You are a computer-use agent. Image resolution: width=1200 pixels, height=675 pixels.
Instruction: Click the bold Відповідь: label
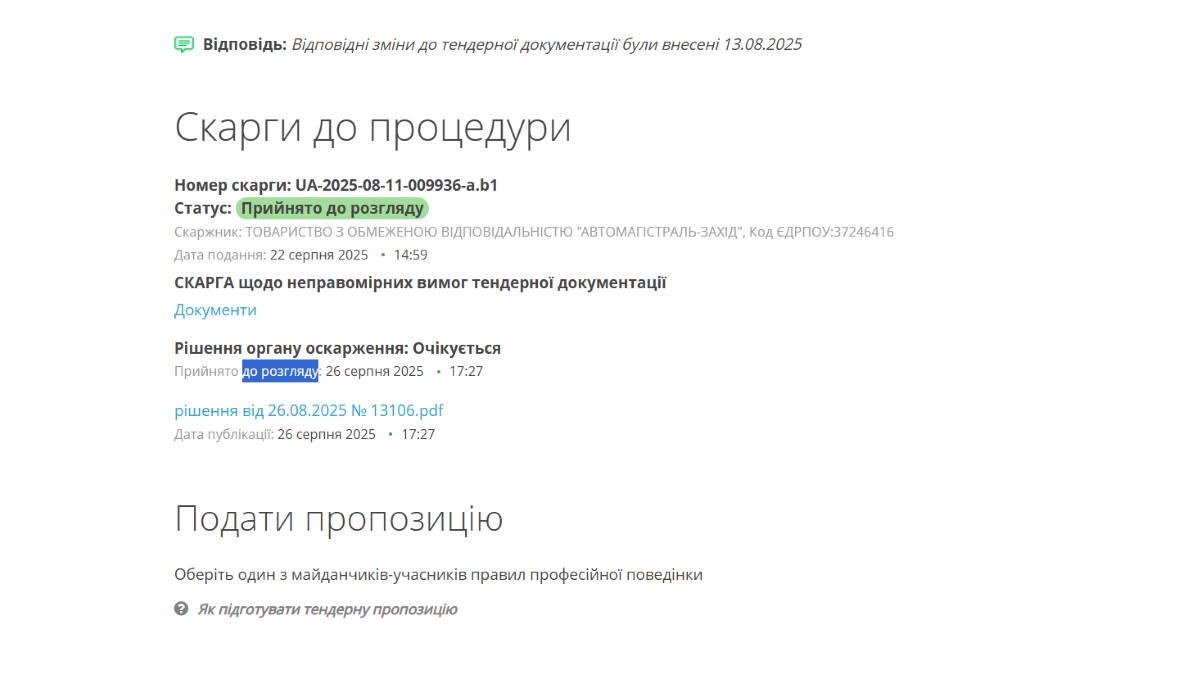click(x=245, y=44)
